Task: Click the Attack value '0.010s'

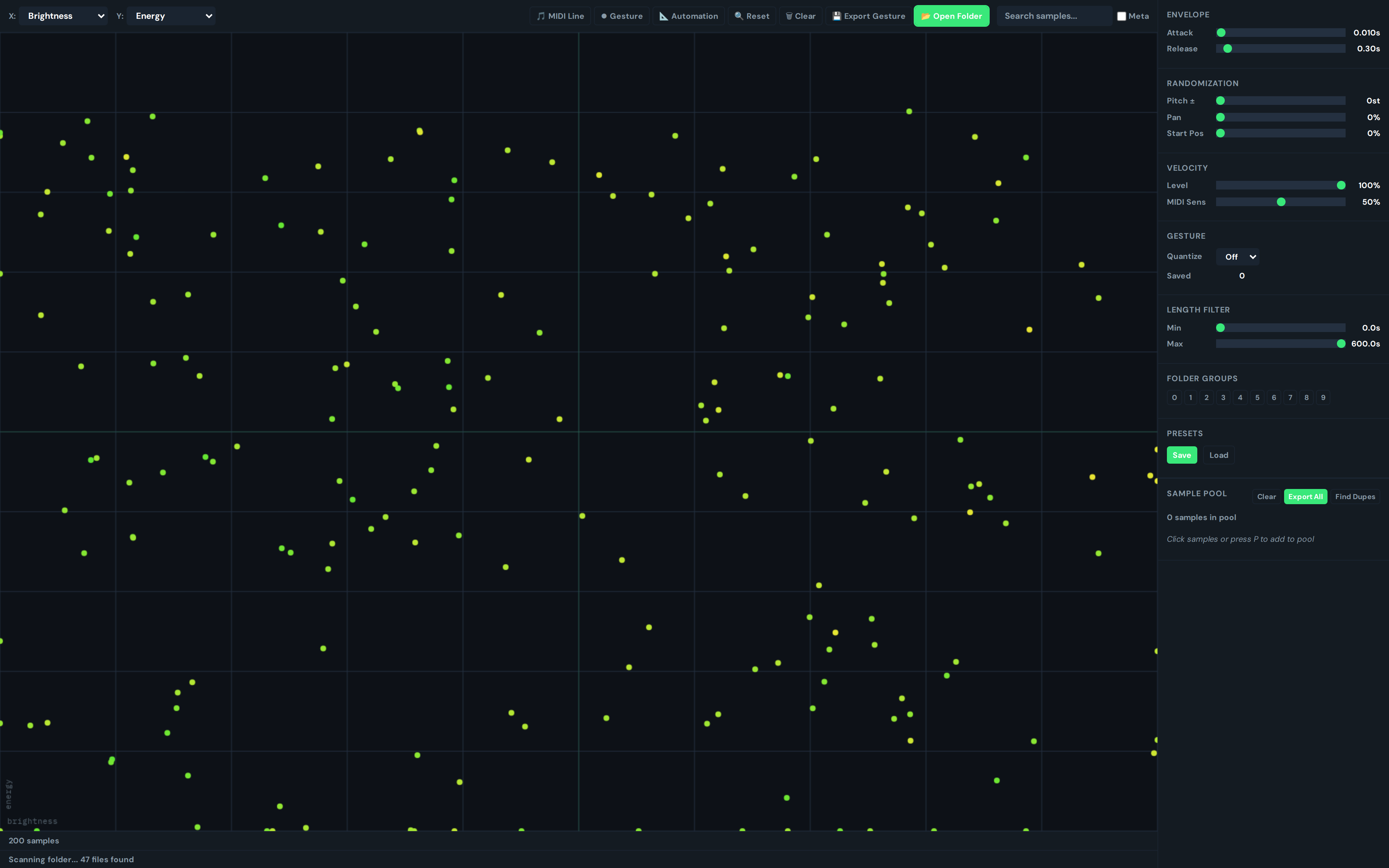Action: tap(1366, 33)
